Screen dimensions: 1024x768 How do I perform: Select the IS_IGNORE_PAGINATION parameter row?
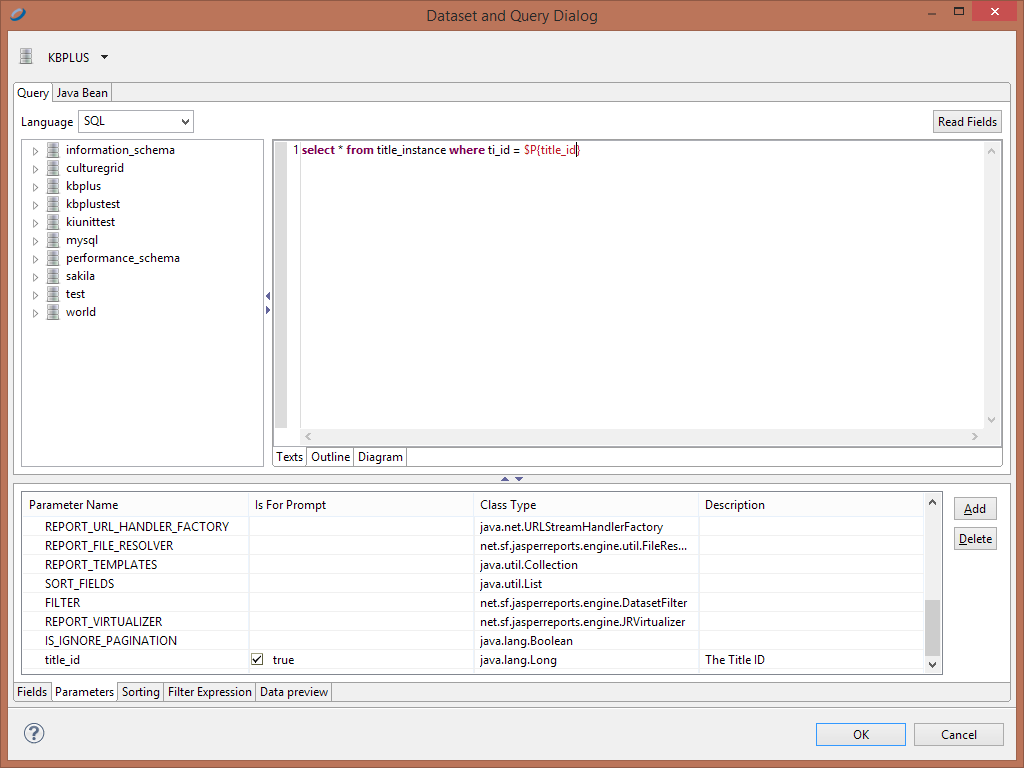473,641
